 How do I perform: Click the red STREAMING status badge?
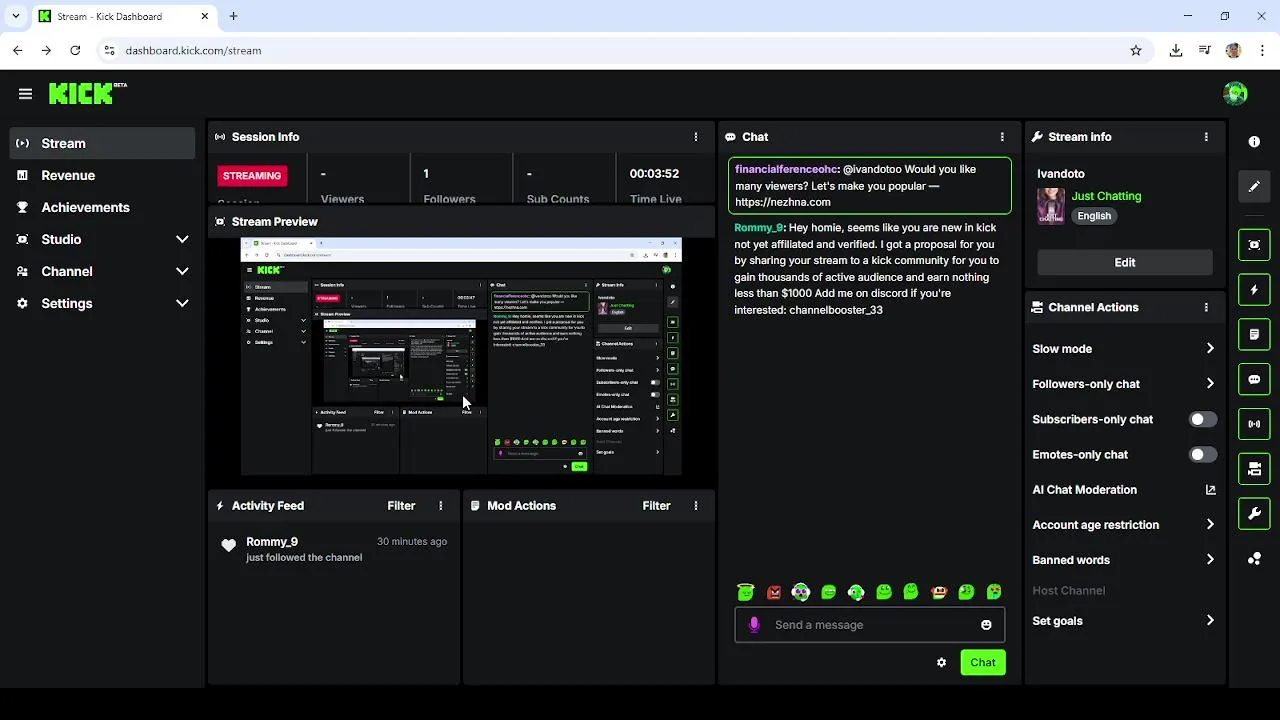[252, 176]
